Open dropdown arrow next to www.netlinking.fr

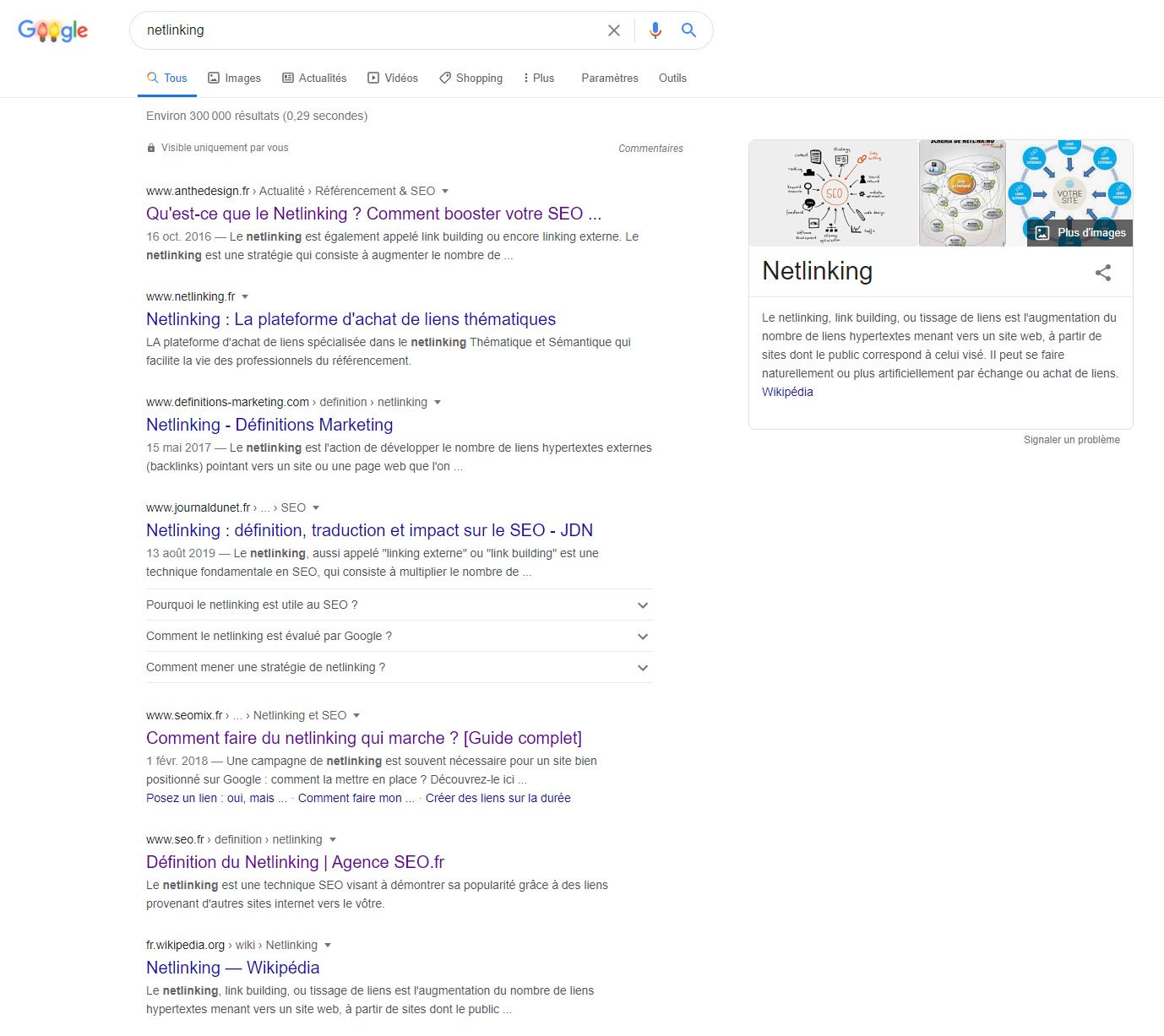click(x=245, y=296)
